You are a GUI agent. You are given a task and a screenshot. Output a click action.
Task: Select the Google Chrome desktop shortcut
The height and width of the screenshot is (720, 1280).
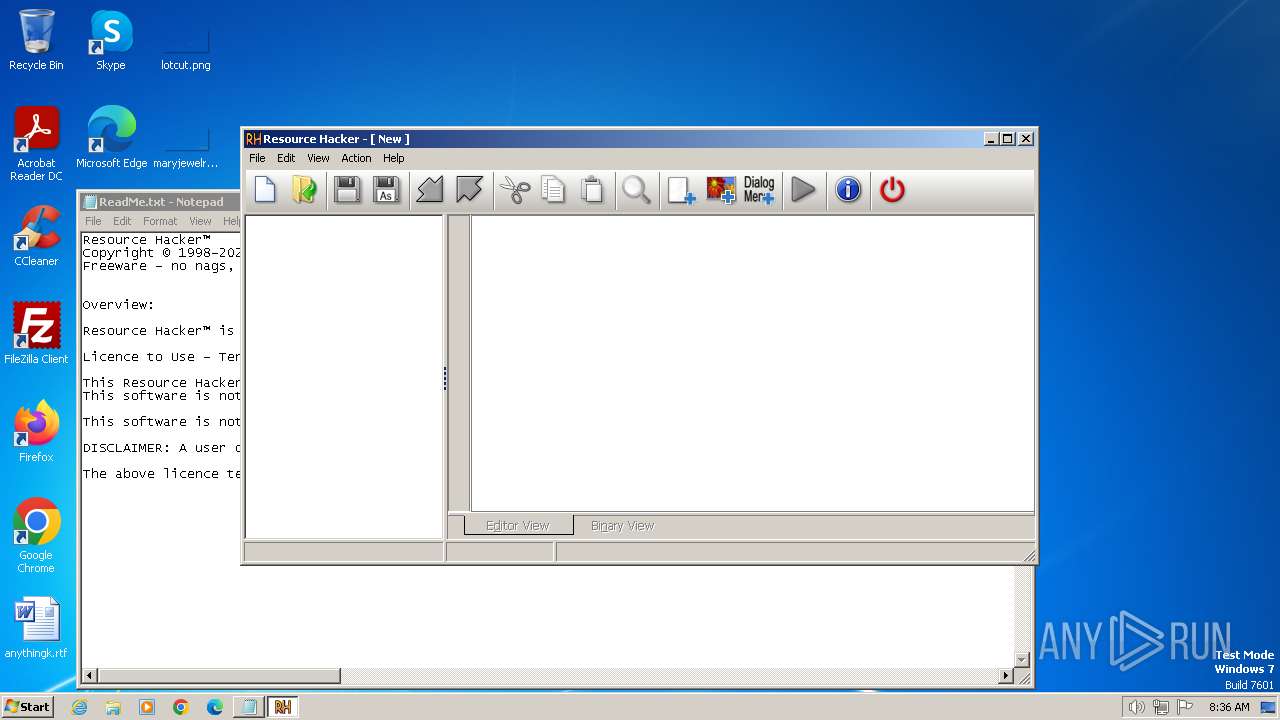coord(36,535)
